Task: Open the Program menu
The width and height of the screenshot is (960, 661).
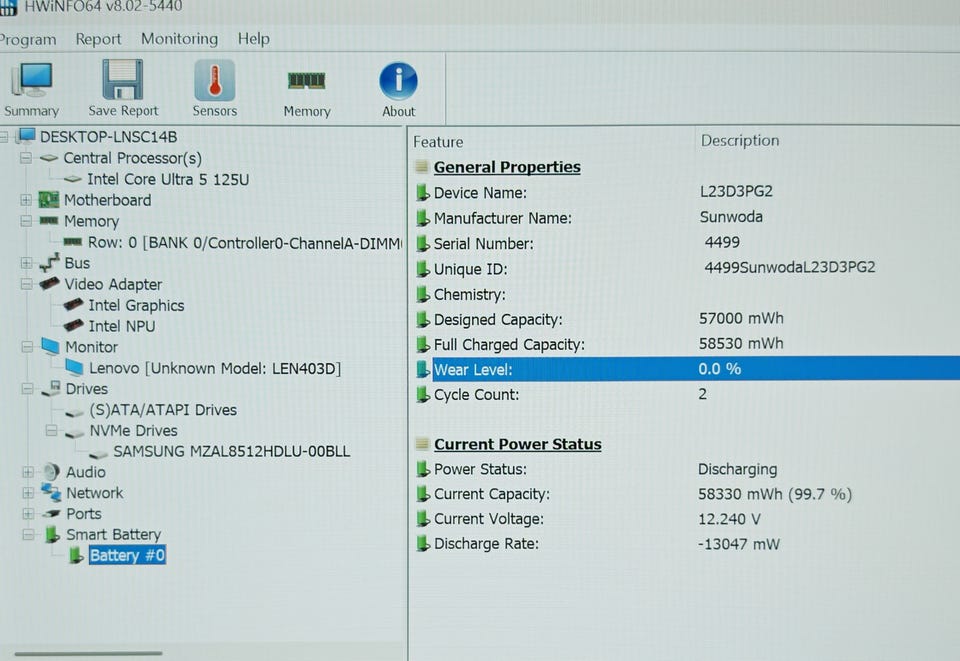Action: click(27, 39)
